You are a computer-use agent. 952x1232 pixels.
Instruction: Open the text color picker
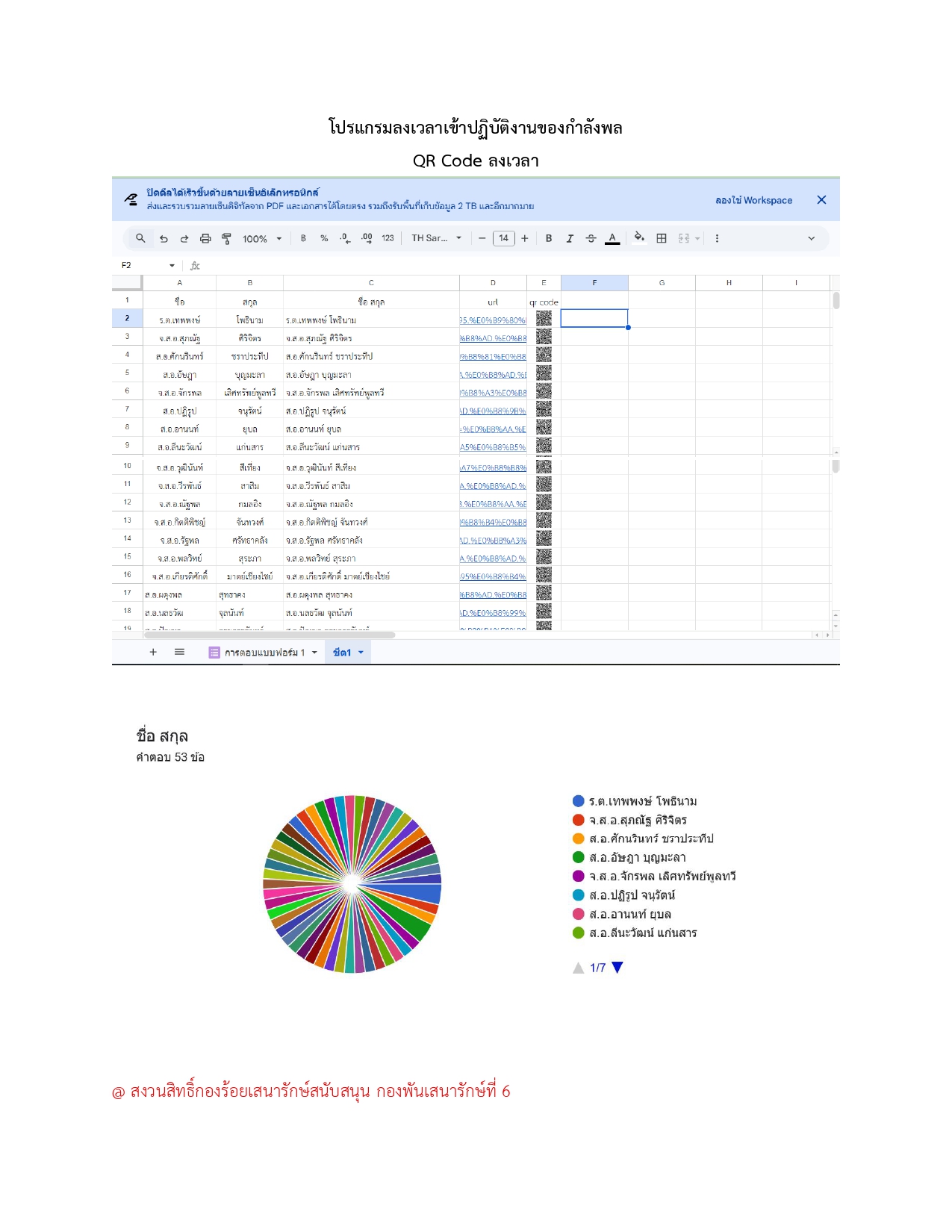tap(612, 238)
